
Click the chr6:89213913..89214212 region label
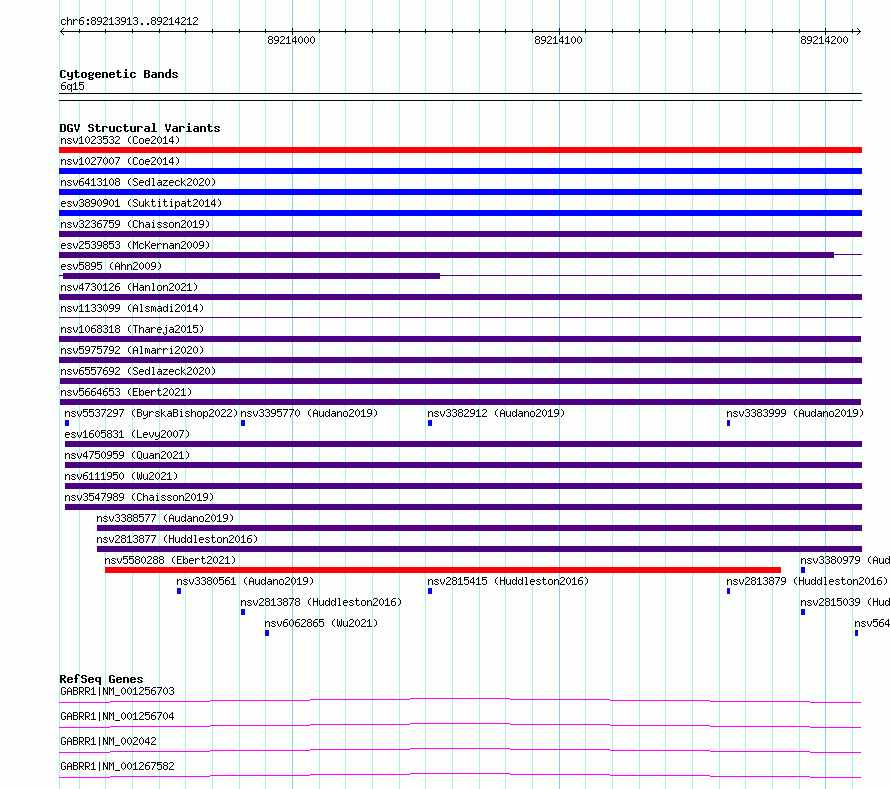point(129,22)
